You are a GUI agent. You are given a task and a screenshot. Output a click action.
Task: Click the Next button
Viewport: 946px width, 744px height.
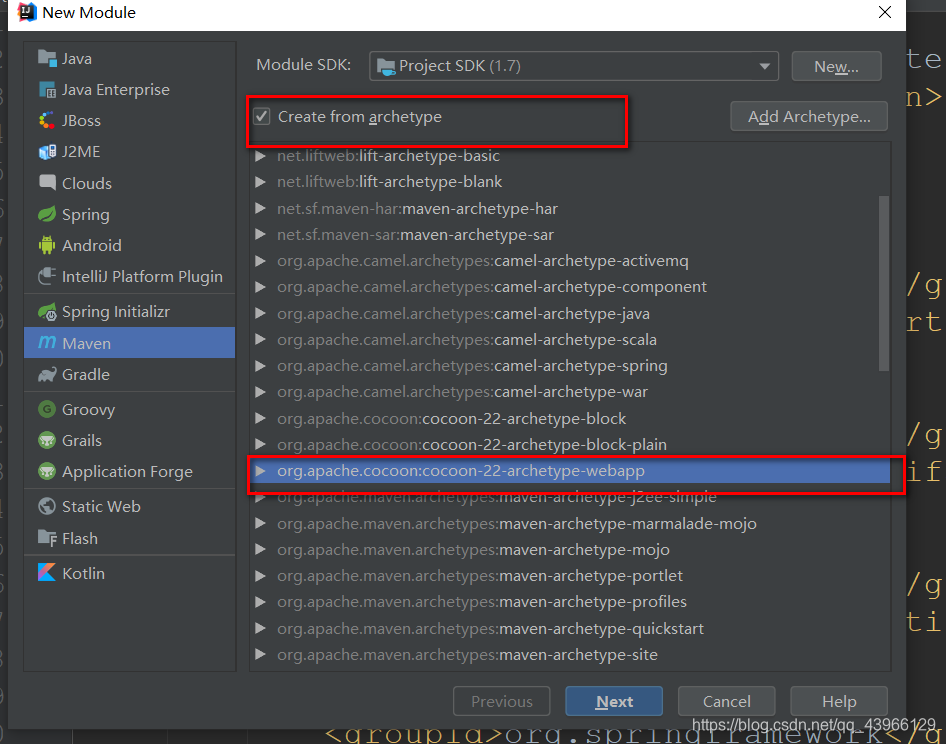614,701
